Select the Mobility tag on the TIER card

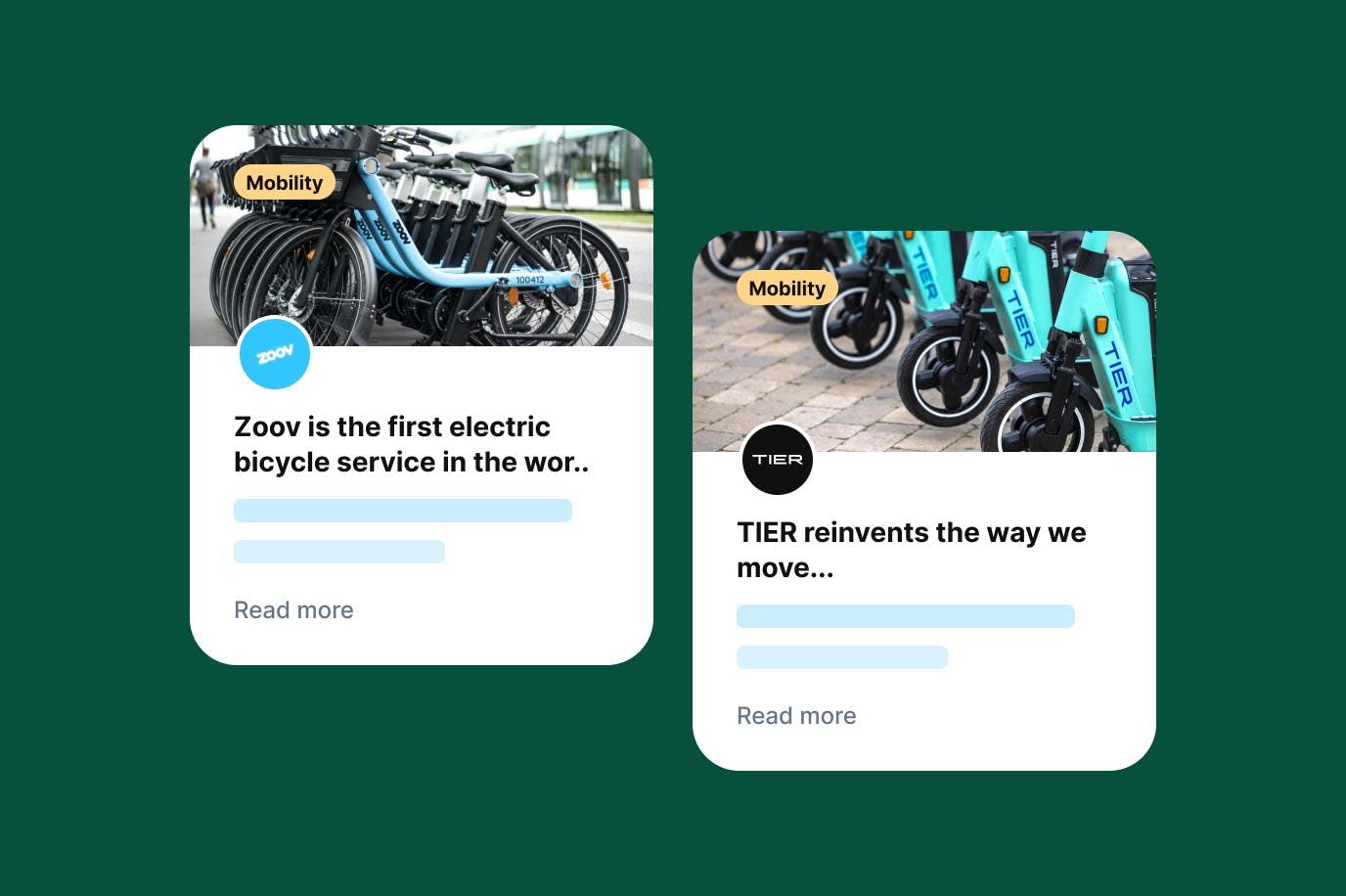click(x=787, y=289)
